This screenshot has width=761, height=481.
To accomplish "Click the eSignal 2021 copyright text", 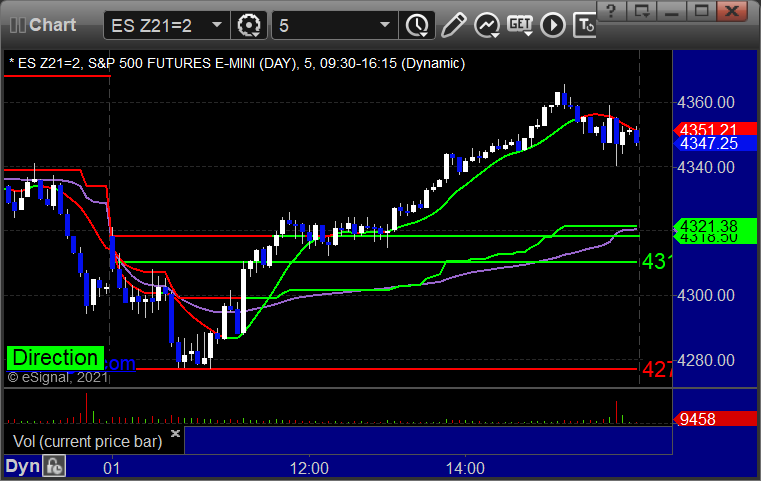I will tap(57, 377).
